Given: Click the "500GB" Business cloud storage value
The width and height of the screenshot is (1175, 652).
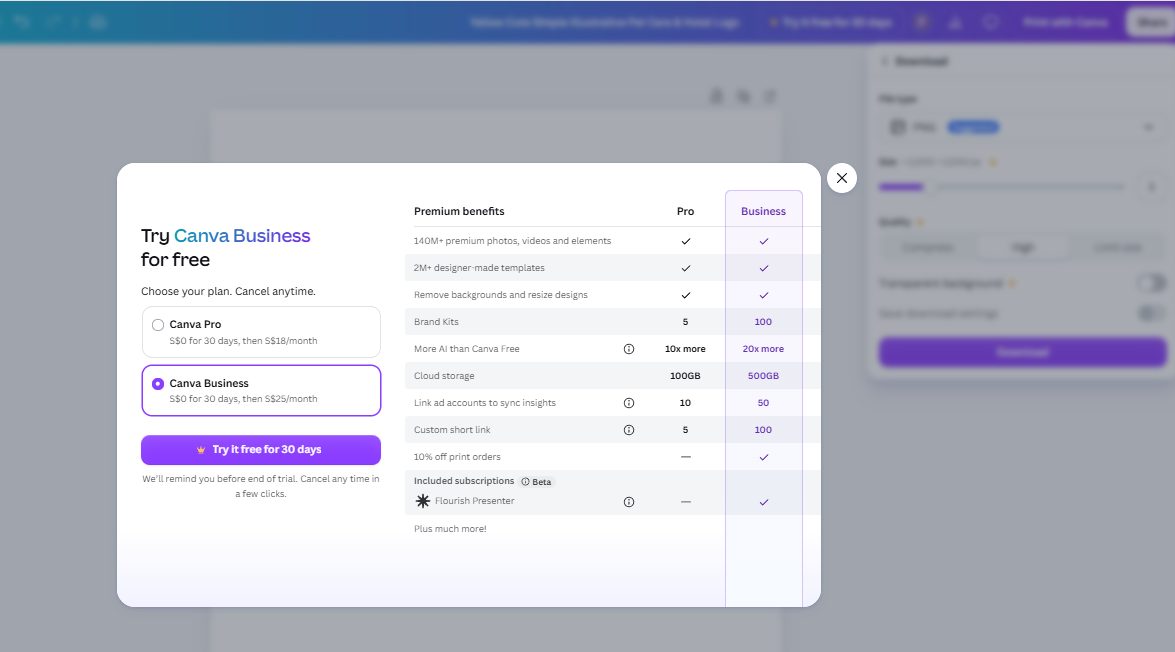Looking at the screenshot, I should (x=763, y=376).
